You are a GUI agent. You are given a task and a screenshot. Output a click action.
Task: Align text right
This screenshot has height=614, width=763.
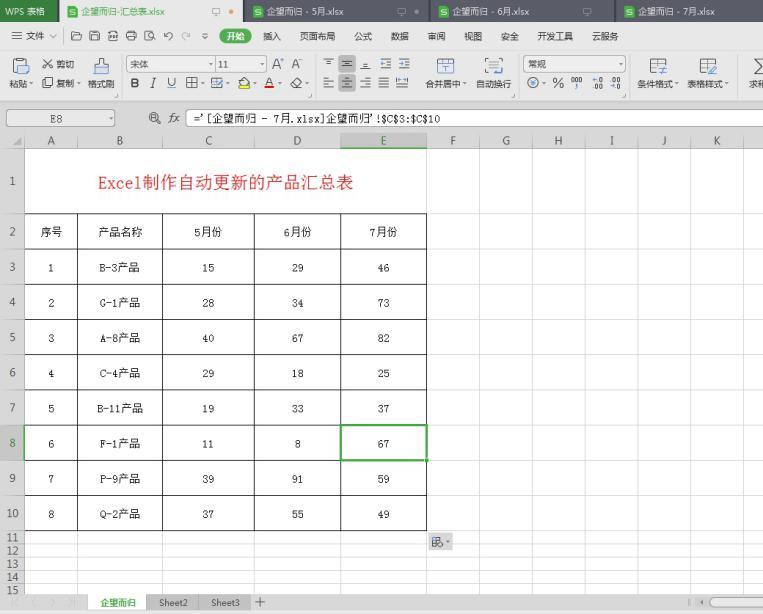coord(365,83)
